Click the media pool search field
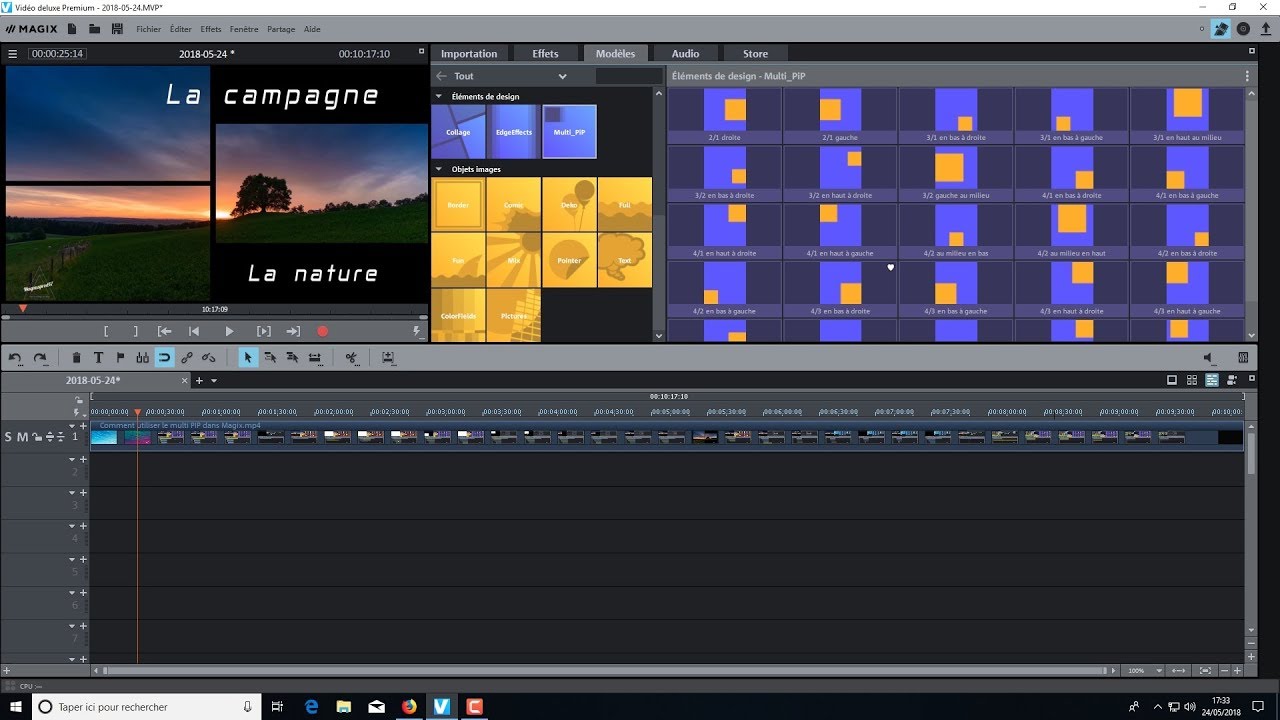Screen dimensions: 1280x720 [629, 76]
